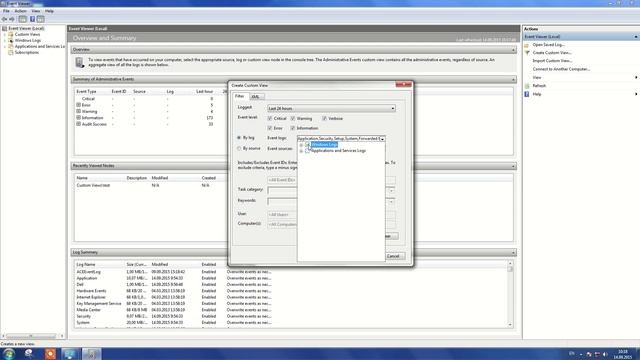640x360 pixels.
Task: Click the Keywords field
Action: [x=331, y=202]
